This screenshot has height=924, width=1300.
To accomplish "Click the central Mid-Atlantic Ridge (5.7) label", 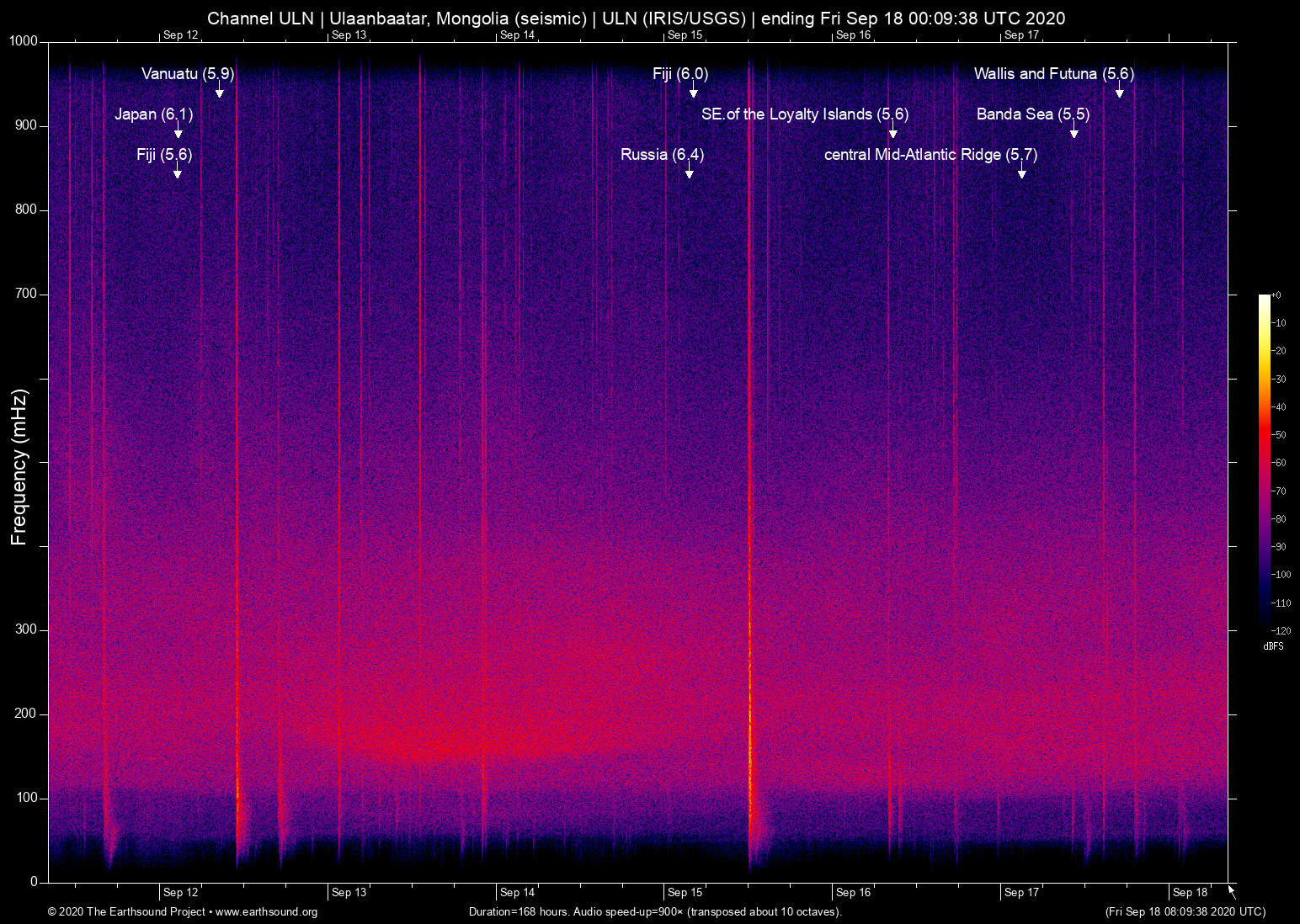I will 930,155.
